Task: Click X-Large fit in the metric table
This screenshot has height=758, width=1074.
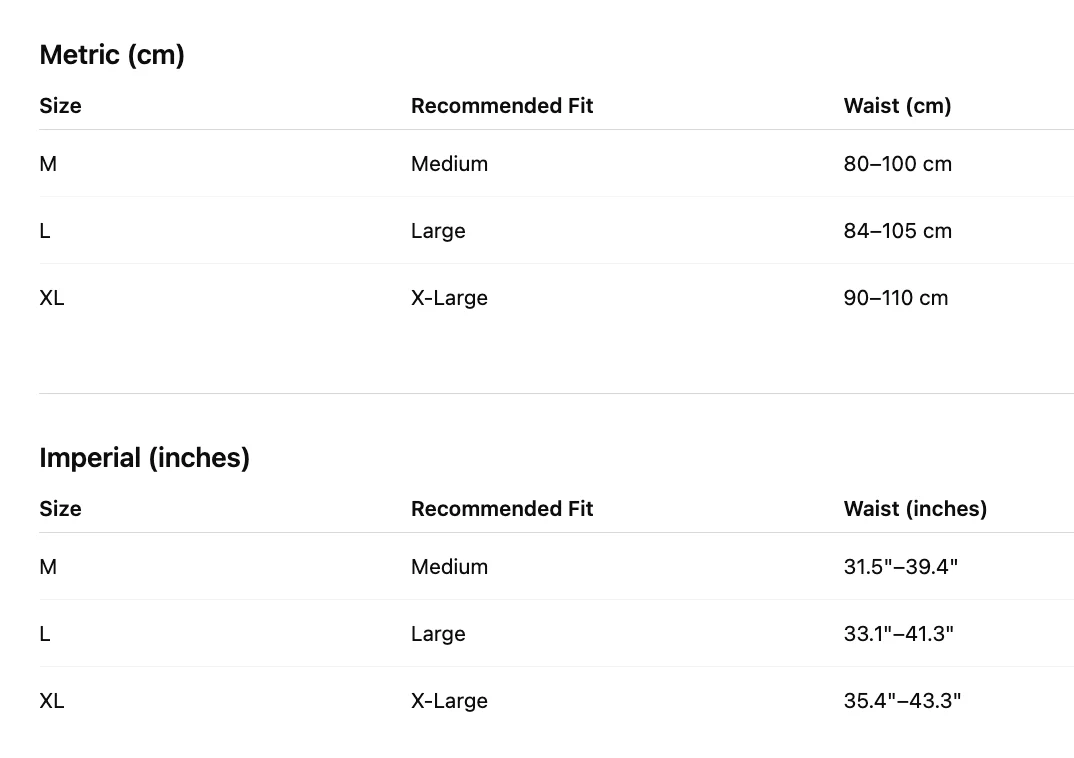Action: tap(449, 298)
